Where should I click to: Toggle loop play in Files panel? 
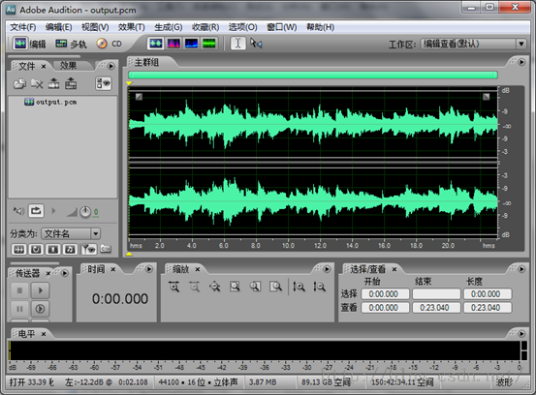pos(36,211)
